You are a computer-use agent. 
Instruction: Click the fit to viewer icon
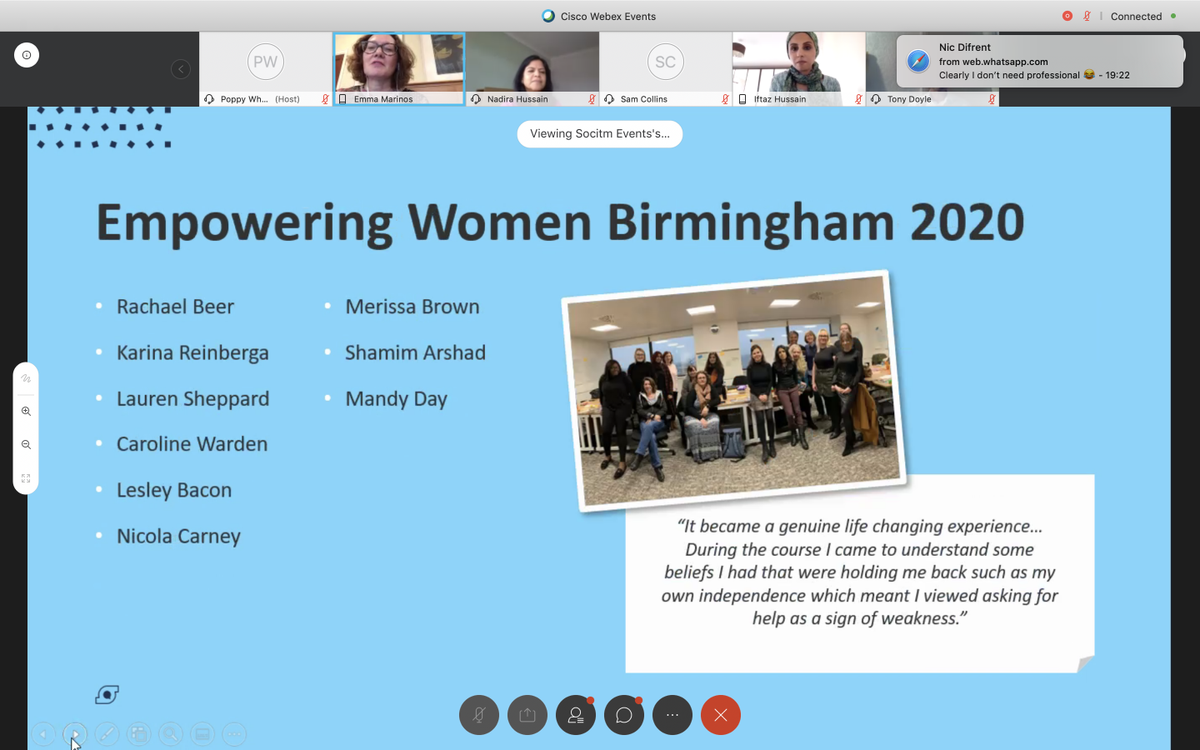(26, 477)
